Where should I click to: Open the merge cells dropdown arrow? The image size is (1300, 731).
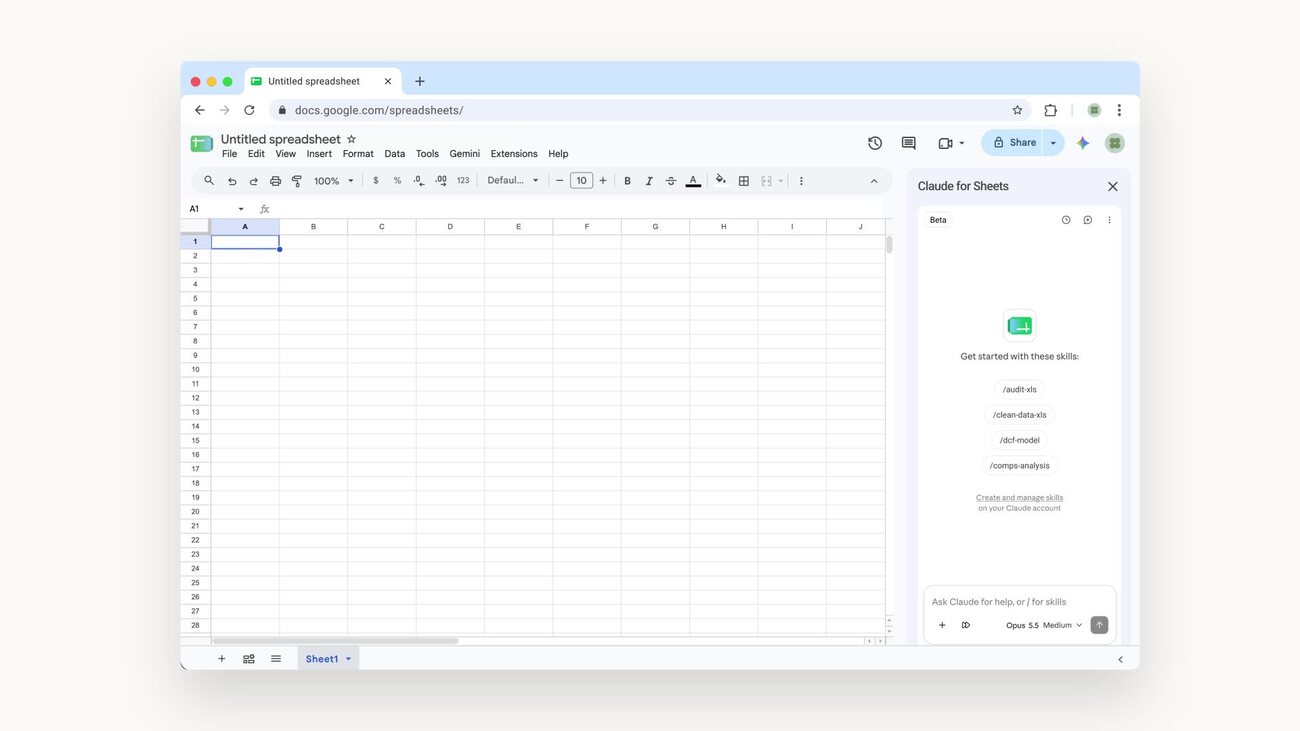(780, 181)
